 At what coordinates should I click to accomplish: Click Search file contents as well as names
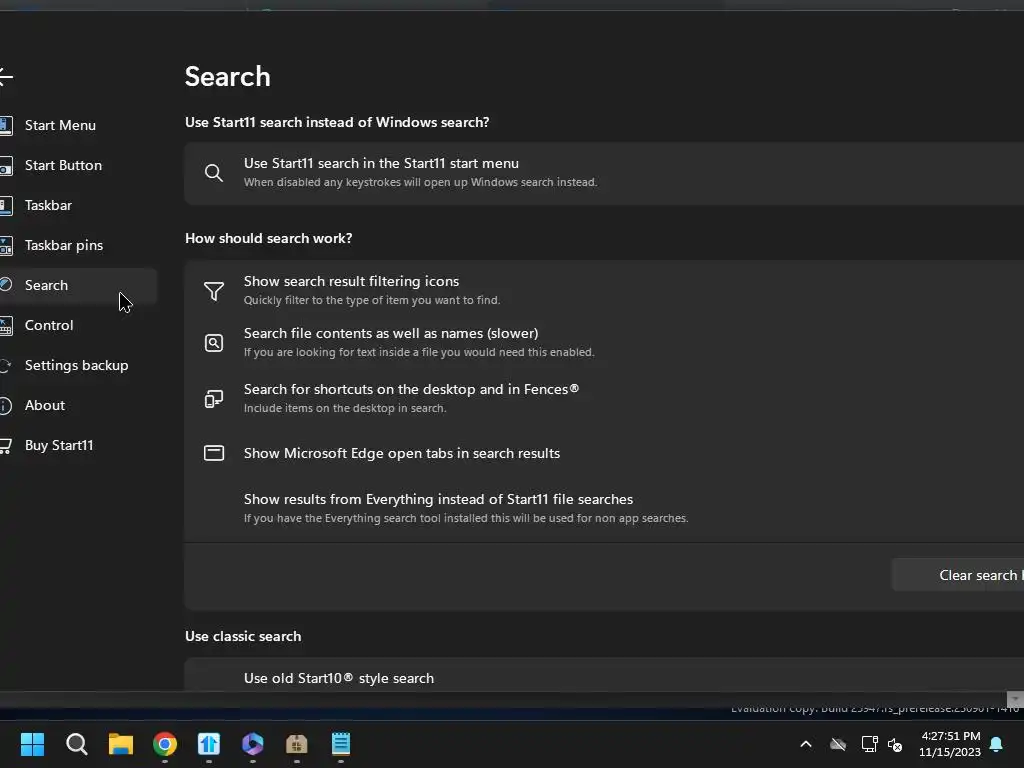[x=604, y=342]
